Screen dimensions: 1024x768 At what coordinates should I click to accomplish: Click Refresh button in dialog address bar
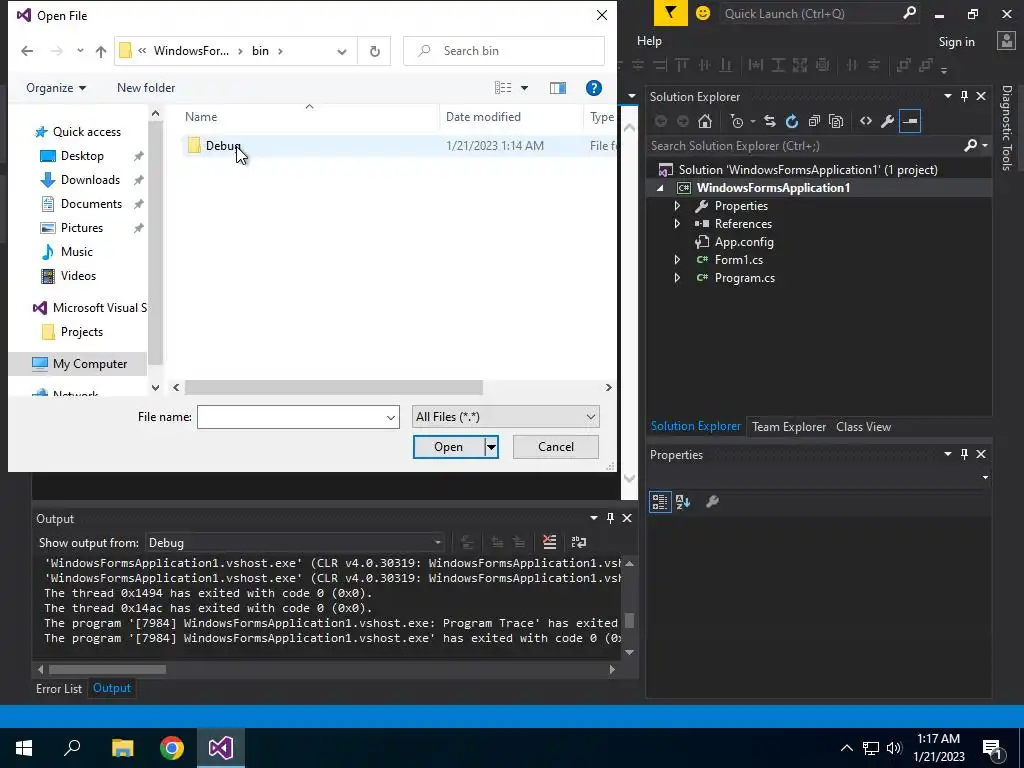[x=375, y=51]
